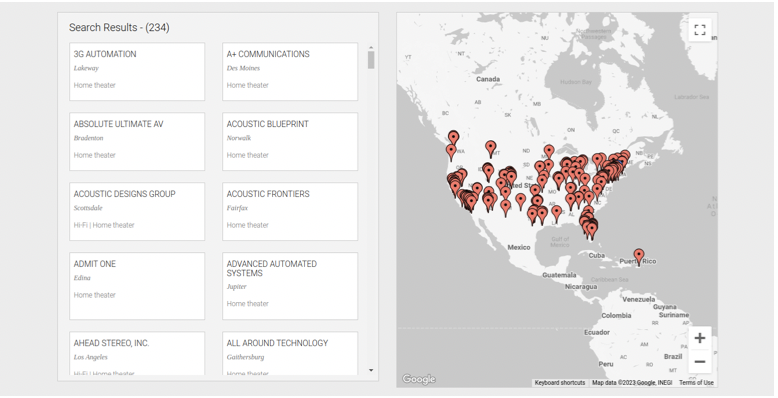This screenshot has height=398, width=778.
Task: Open the A+ COMMUNICATIONS result card
Action: click(290, 71)
